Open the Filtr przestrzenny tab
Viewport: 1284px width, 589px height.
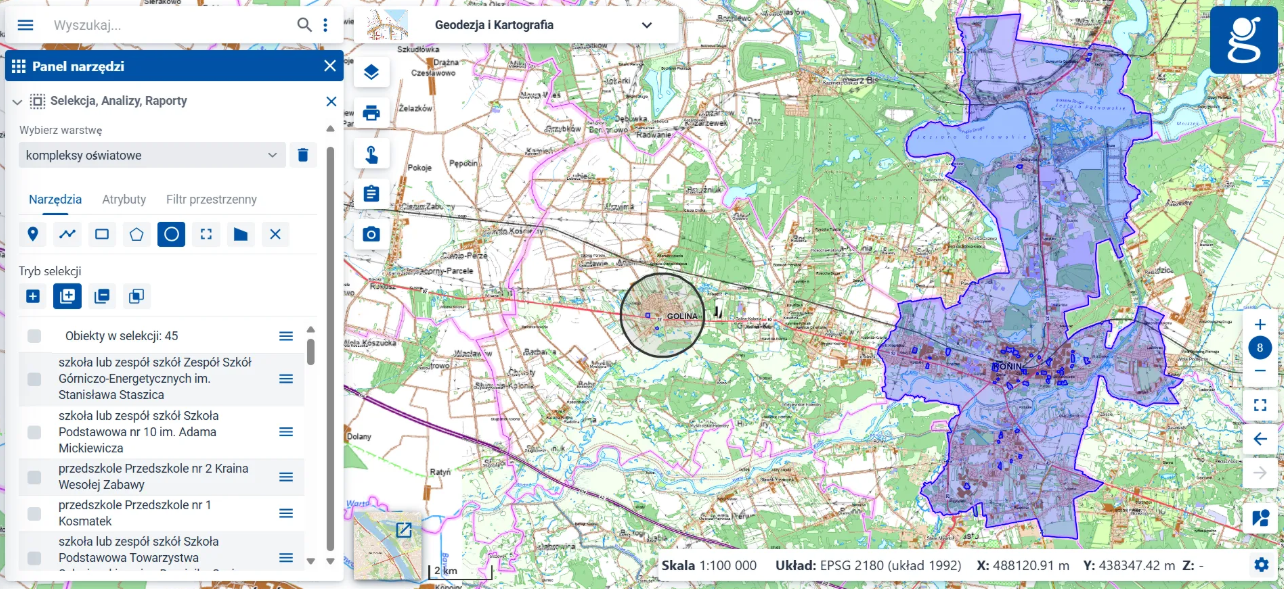tap(211, 200)
